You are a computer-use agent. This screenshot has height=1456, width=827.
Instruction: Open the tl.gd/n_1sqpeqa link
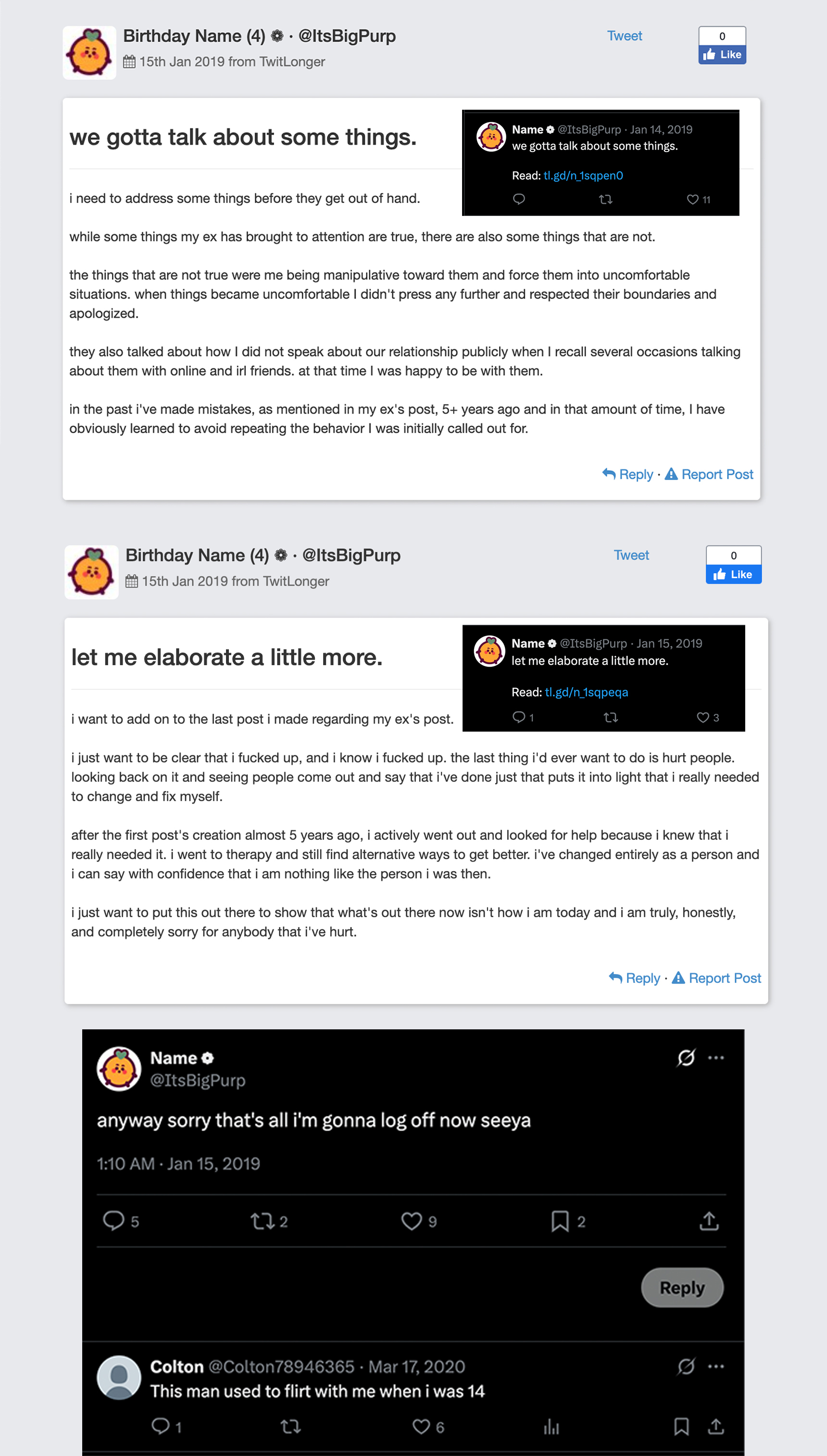pyautogui.click(x=587, y=692)
